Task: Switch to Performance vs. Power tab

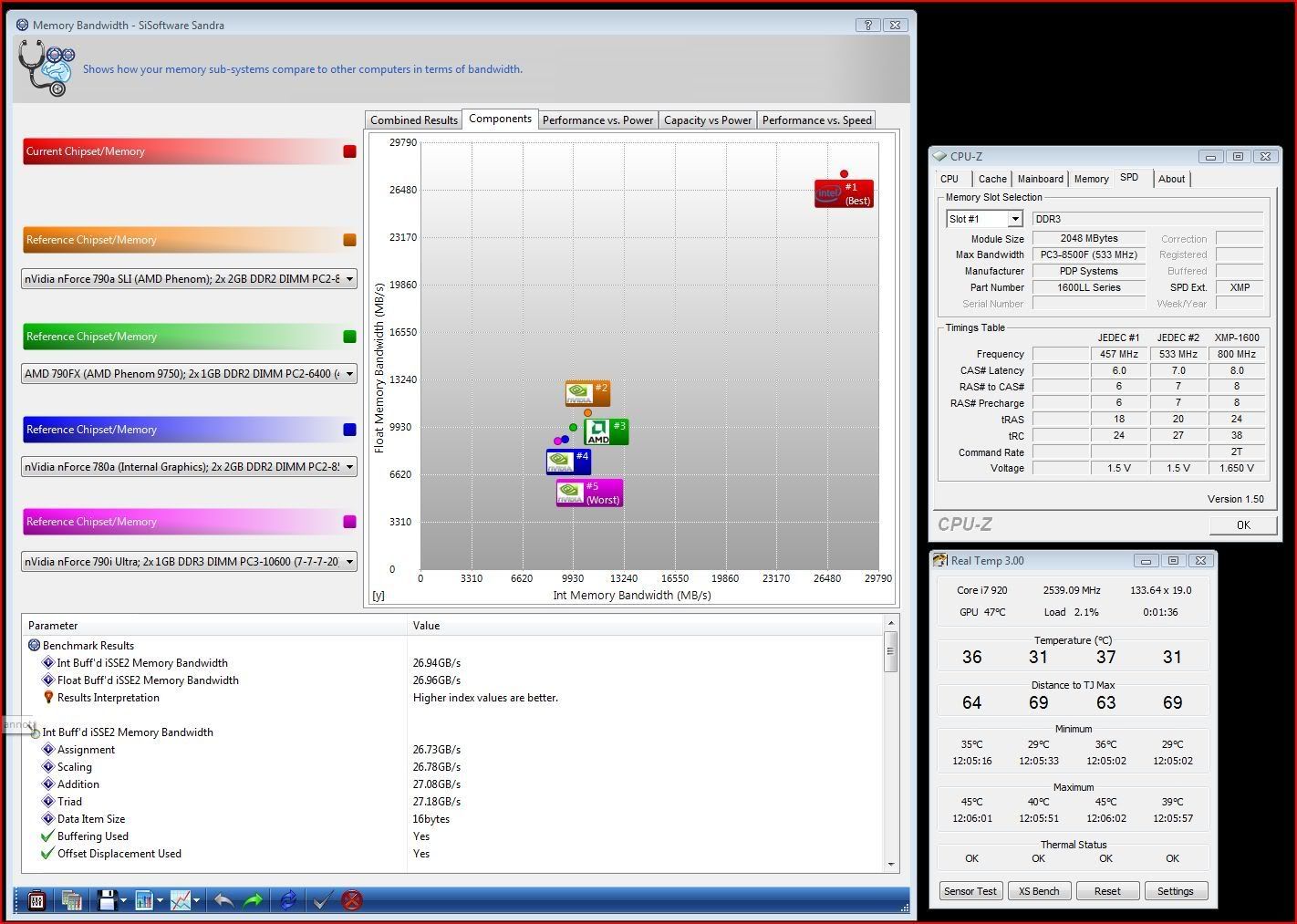Action: click(597, 120)
